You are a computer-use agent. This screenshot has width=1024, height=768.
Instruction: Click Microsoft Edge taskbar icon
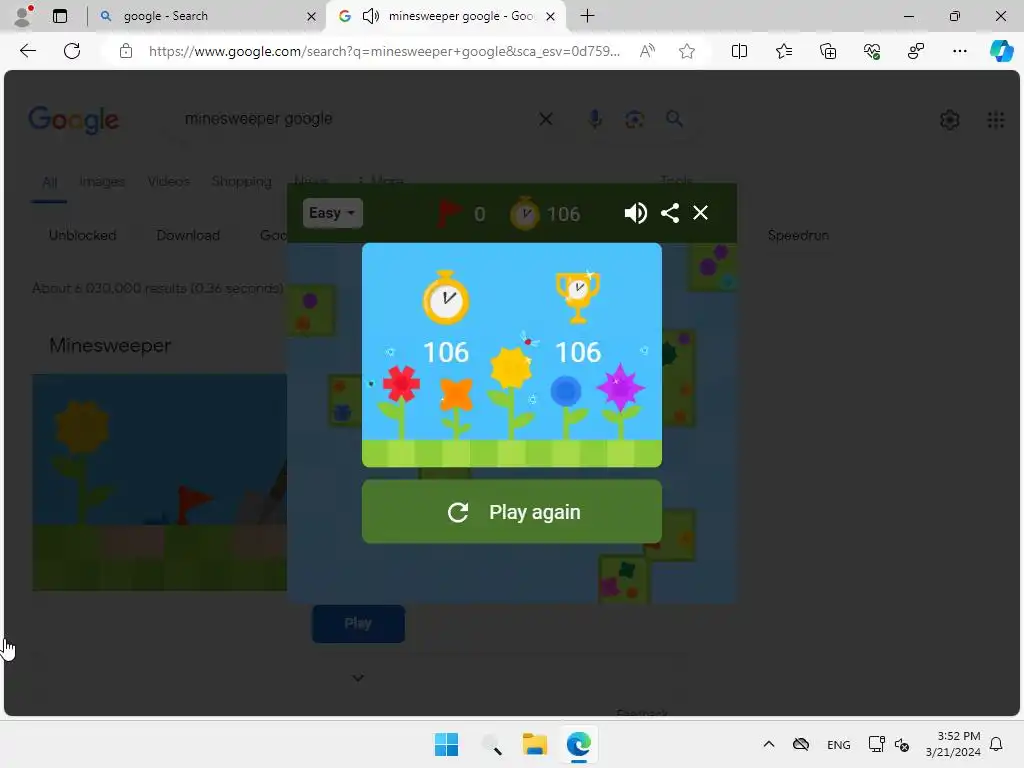[579, 744]
